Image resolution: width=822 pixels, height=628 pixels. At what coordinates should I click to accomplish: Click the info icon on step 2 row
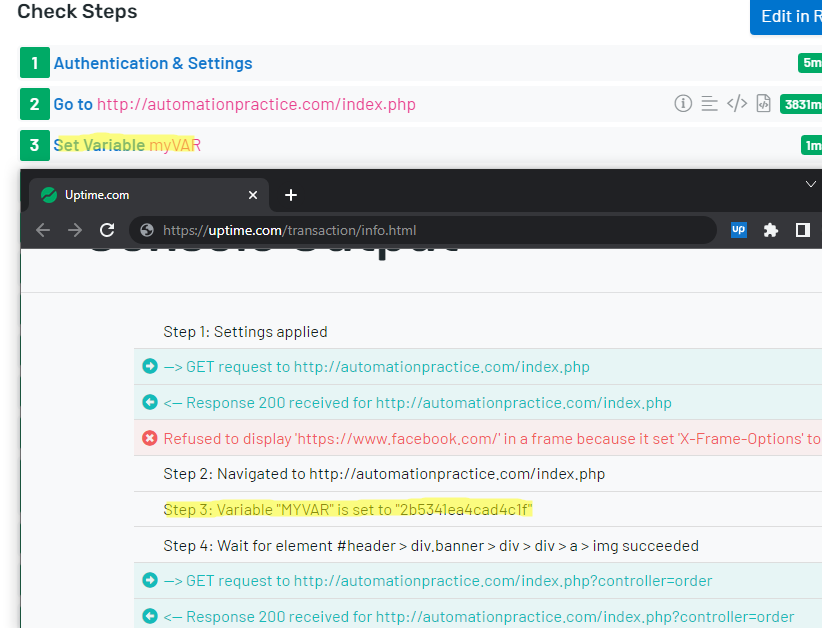(x=683, y=103)
